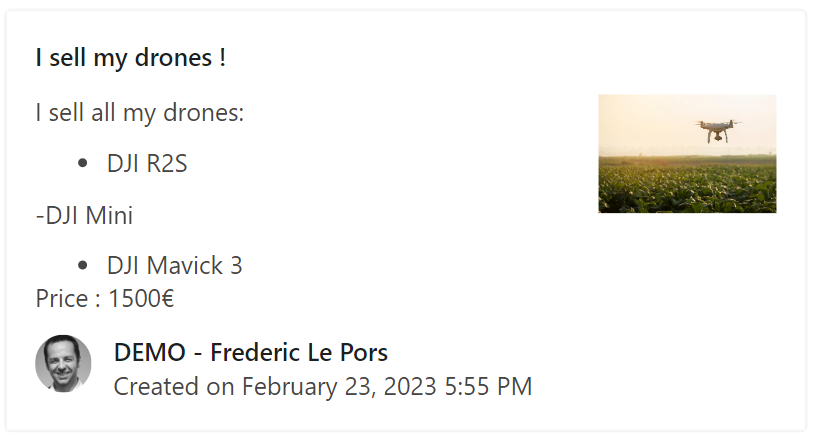Click the 5:55 PM timestamp
The height and width of the screenshot is (439, 825).
pos(488,386)
